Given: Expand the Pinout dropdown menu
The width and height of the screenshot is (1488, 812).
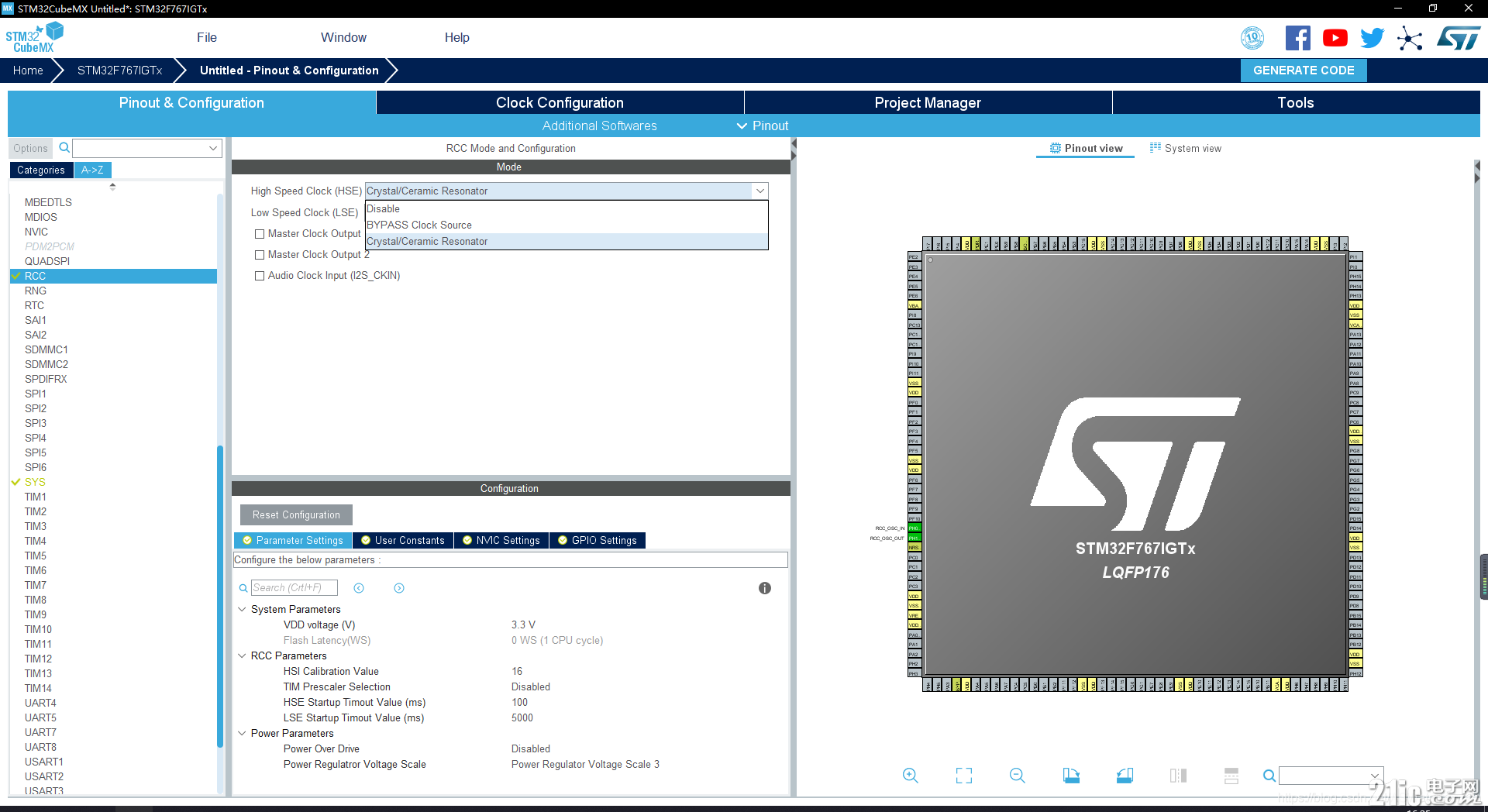Looking at the screenshot, I should pyautogui.click(x=763, y=126).
